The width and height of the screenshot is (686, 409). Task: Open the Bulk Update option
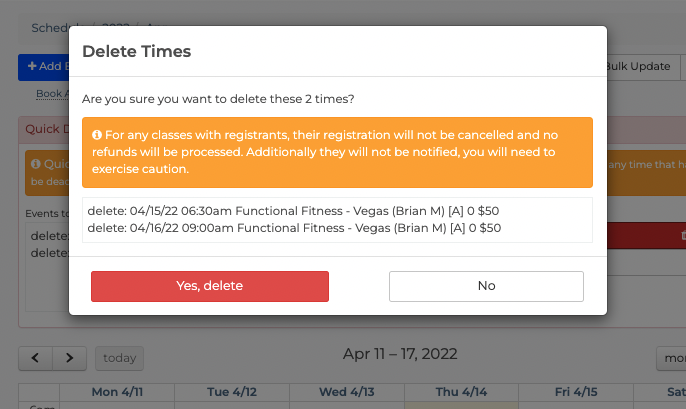click(x=640, y=66)
